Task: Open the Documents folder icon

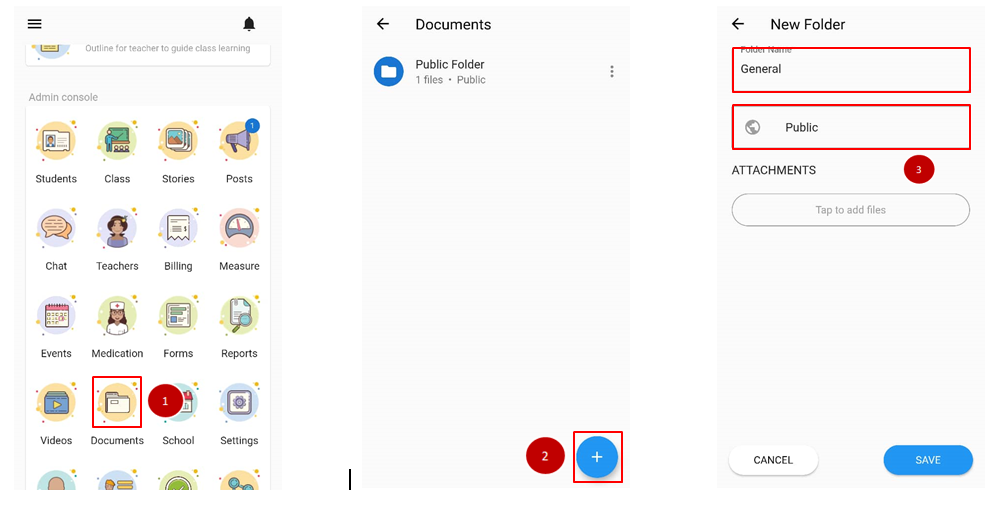Action: click(x=117, y=402)
